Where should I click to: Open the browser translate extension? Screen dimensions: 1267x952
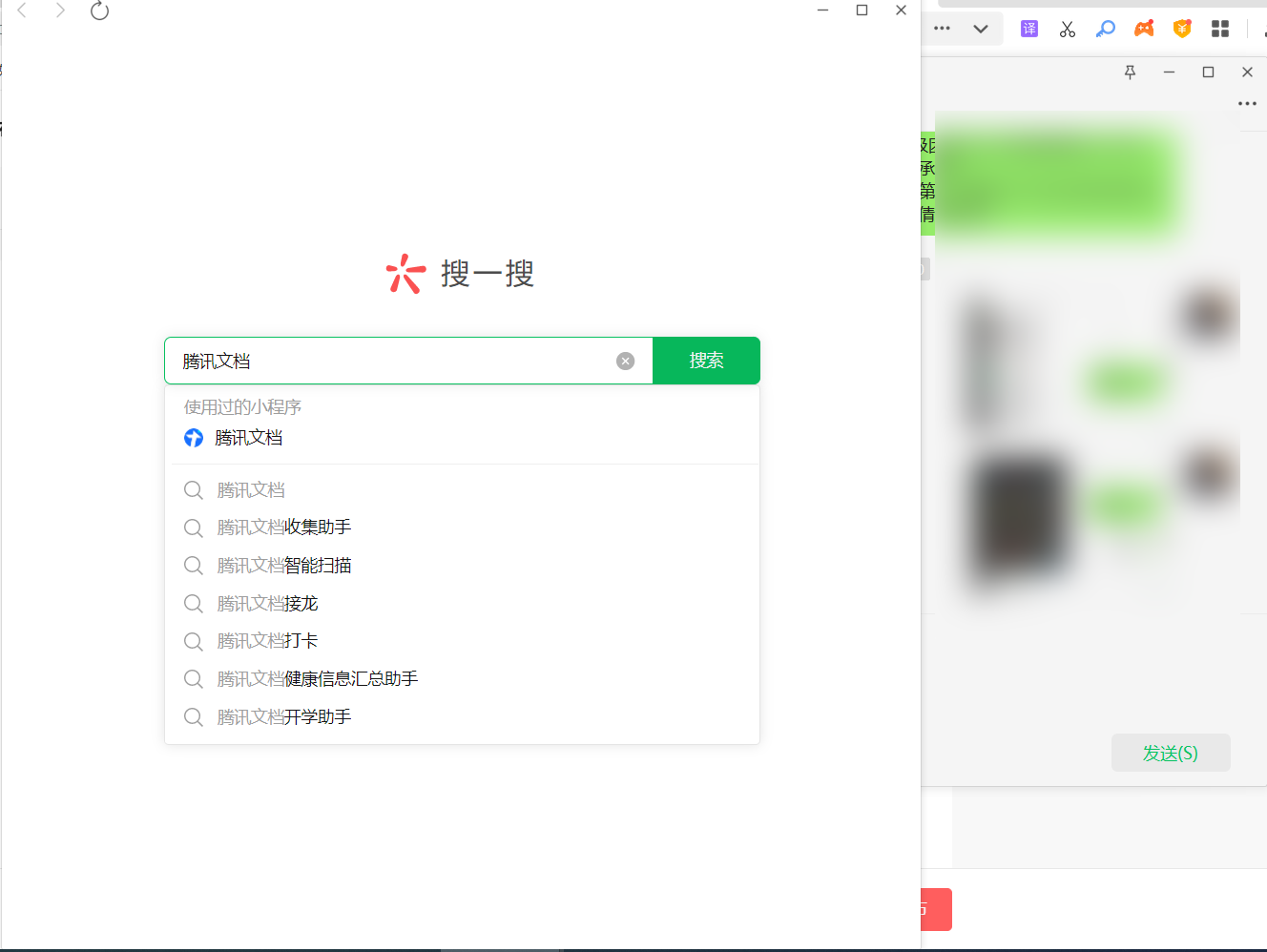[1029, 29]
